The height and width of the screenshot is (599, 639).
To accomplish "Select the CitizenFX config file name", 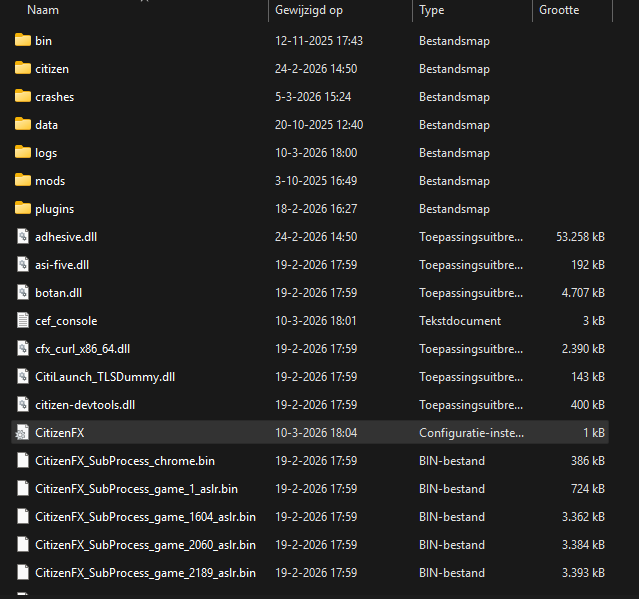I will click(60, 433).
